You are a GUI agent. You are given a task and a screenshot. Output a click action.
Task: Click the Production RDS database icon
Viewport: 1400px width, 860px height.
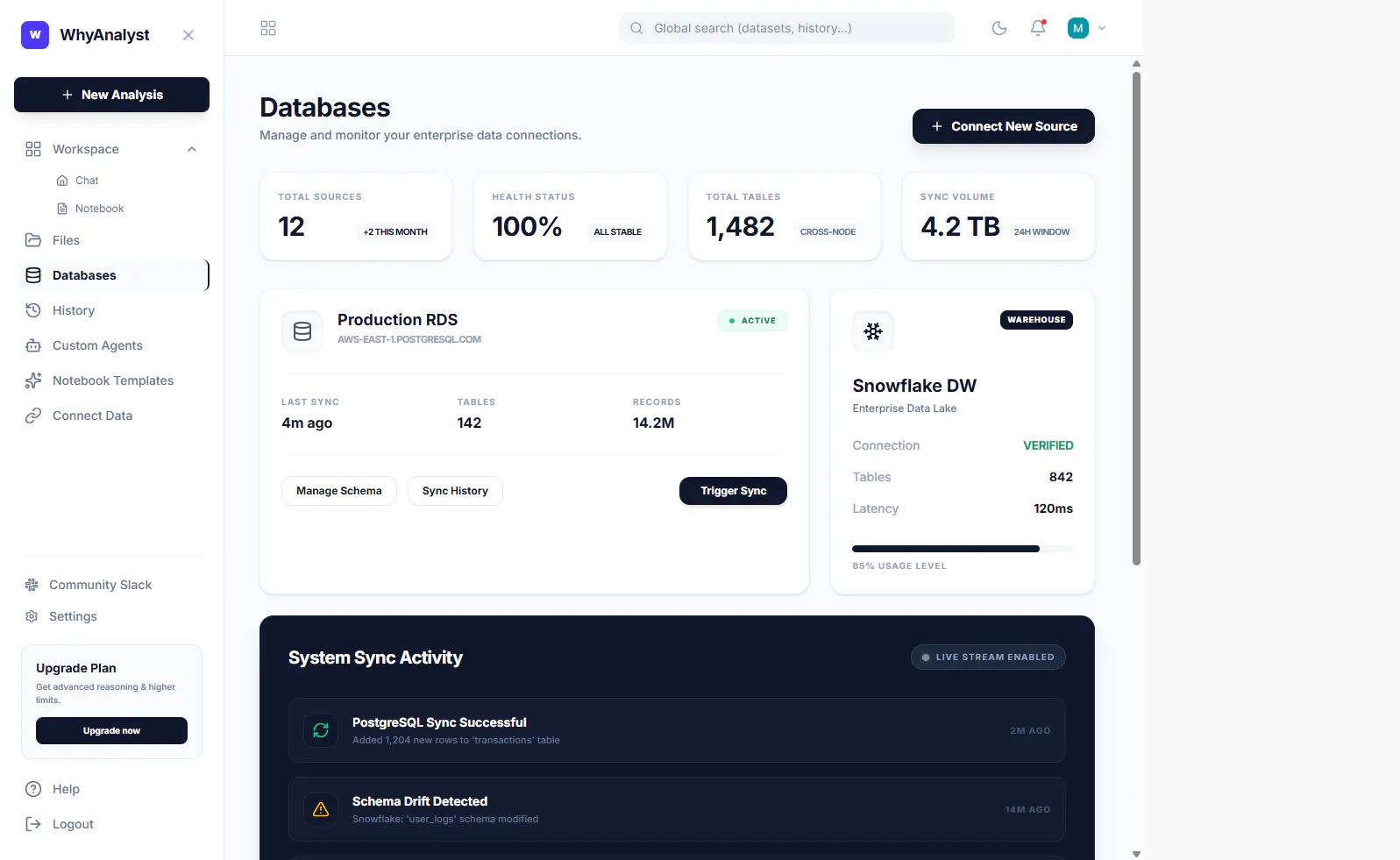click(x=302, y=331)
